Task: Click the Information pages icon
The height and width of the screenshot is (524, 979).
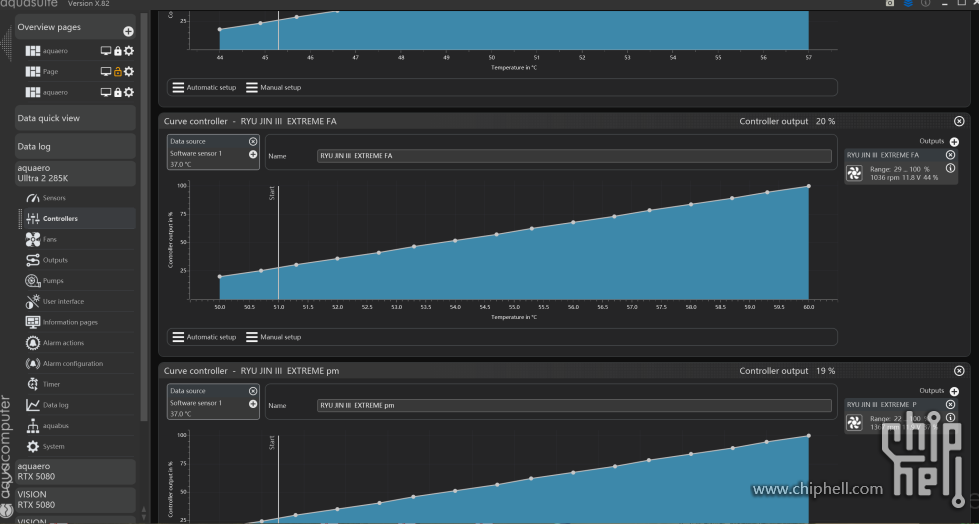Action: coord(32,322)
